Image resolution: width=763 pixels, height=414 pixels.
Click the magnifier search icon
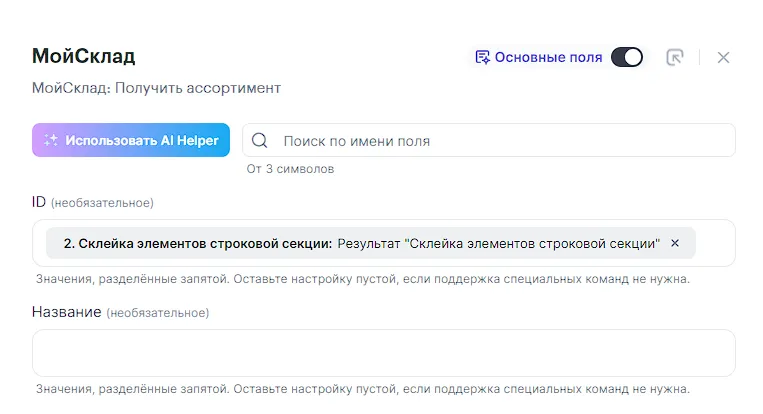click(x=260, y=141)
